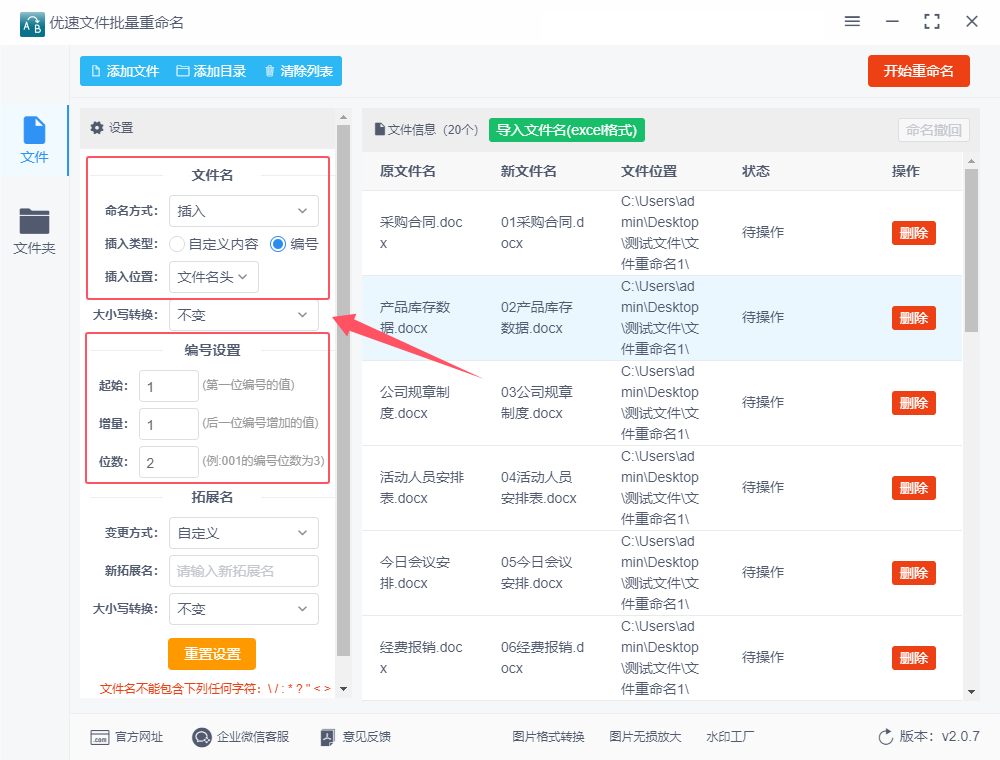Select the 03公司规章制度.docx cell
The image size is (1000, 760).
[537, 403]
